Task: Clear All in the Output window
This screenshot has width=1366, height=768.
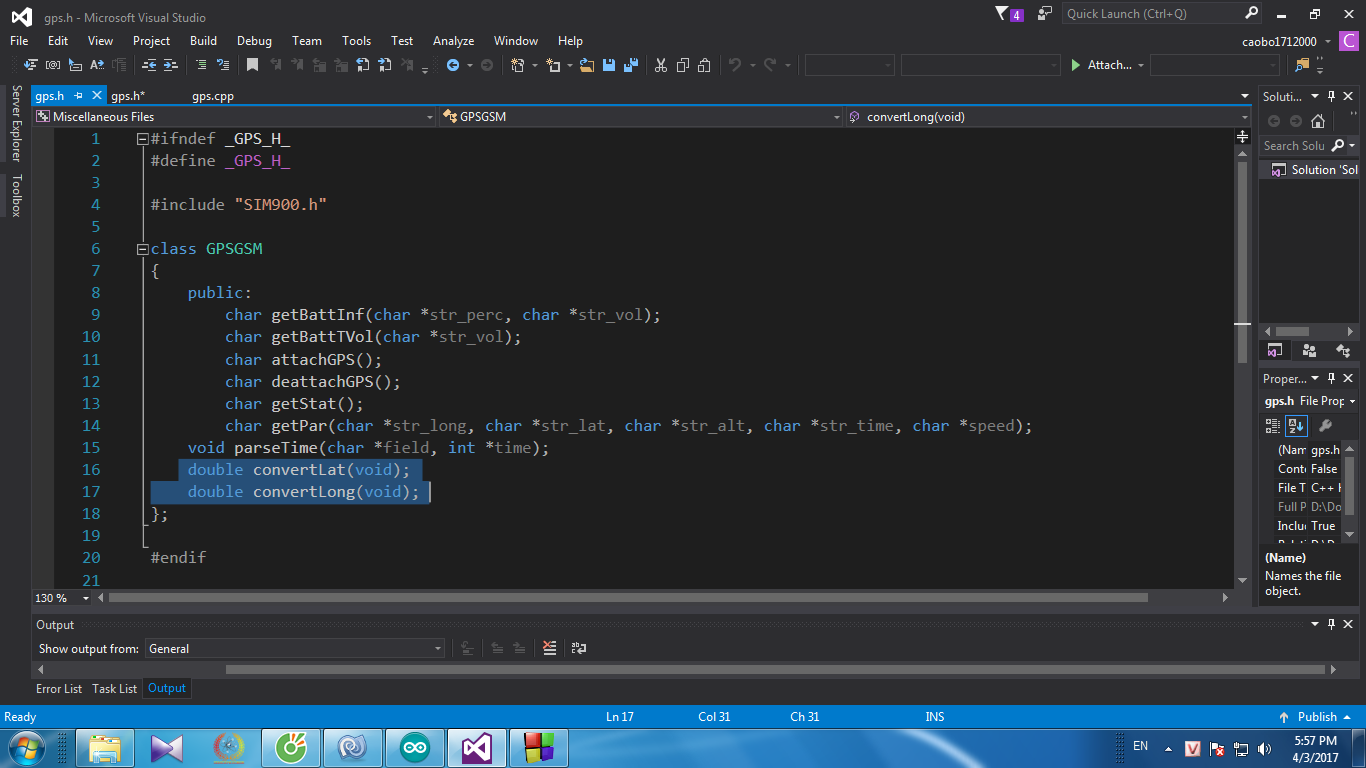Action: 549,648
